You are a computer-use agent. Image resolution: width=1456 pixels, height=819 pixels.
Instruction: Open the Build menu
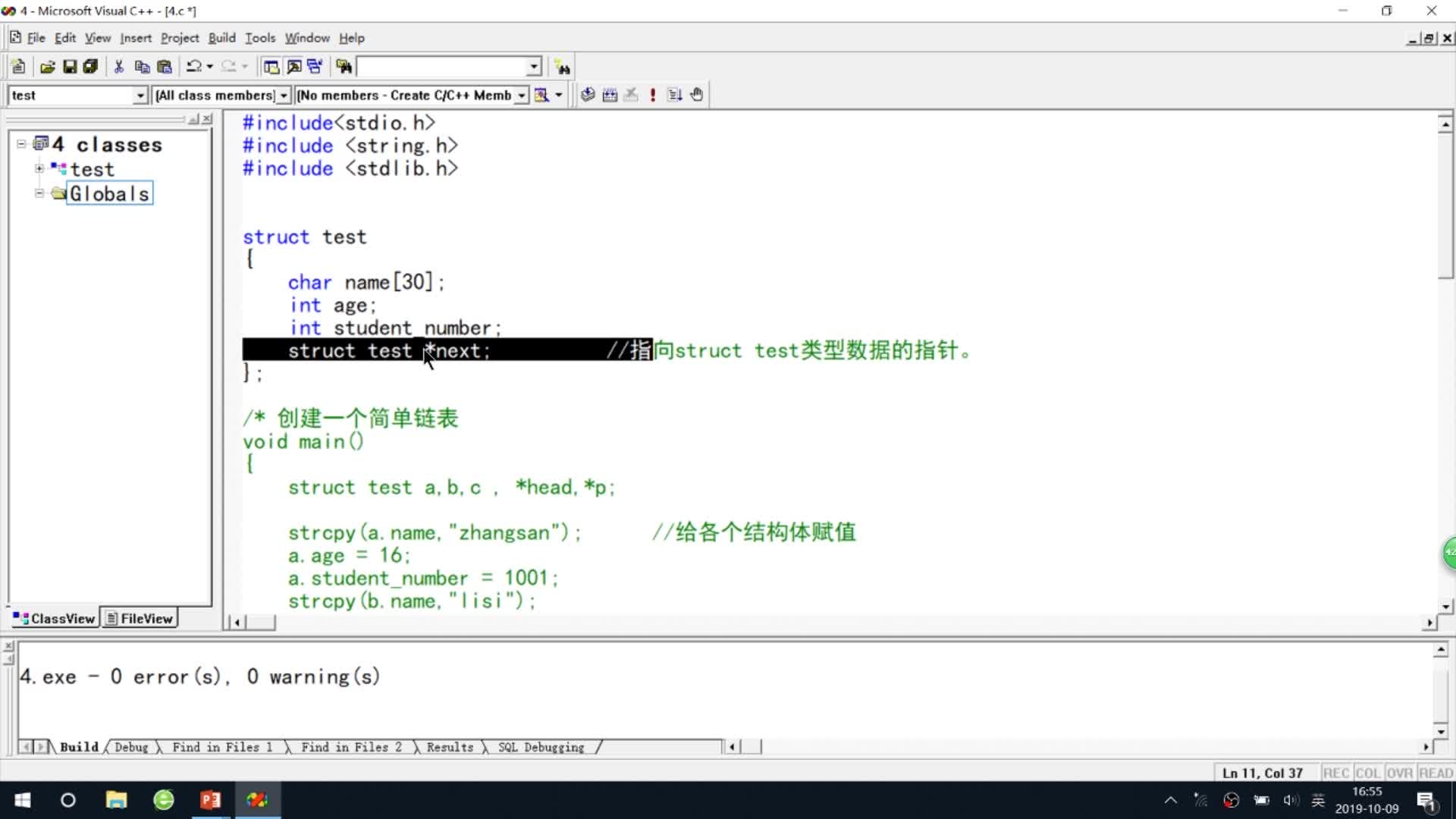click(221, 38)
